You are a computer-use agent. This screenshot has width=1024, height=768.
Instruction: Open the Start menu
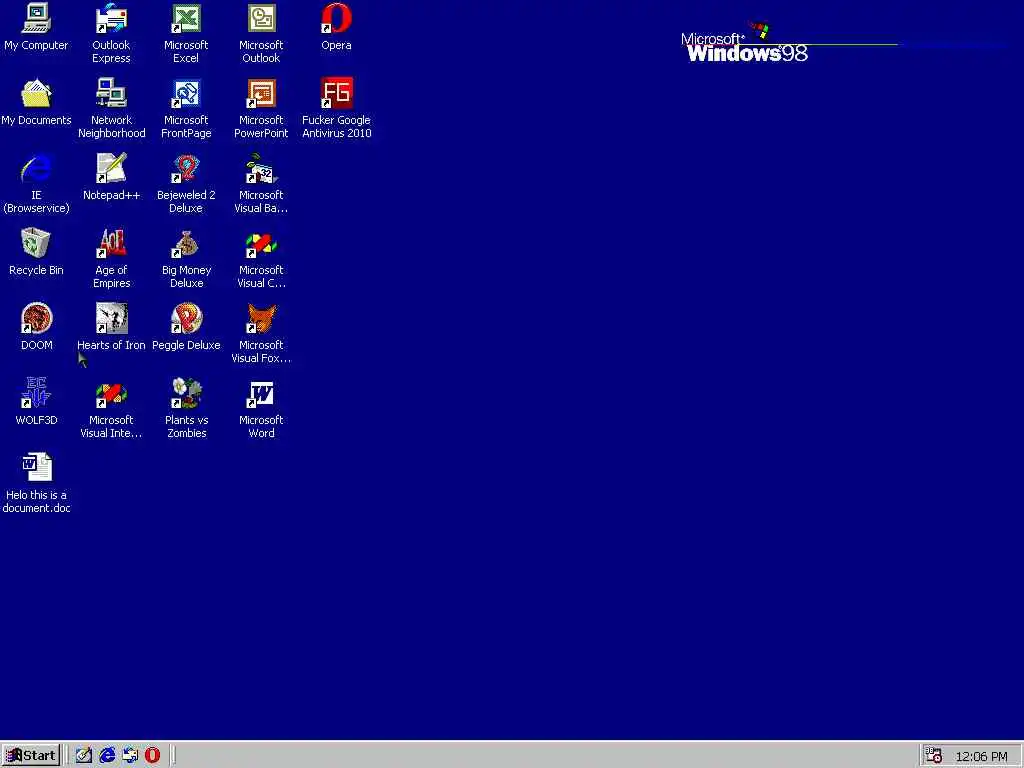(31, 756)
